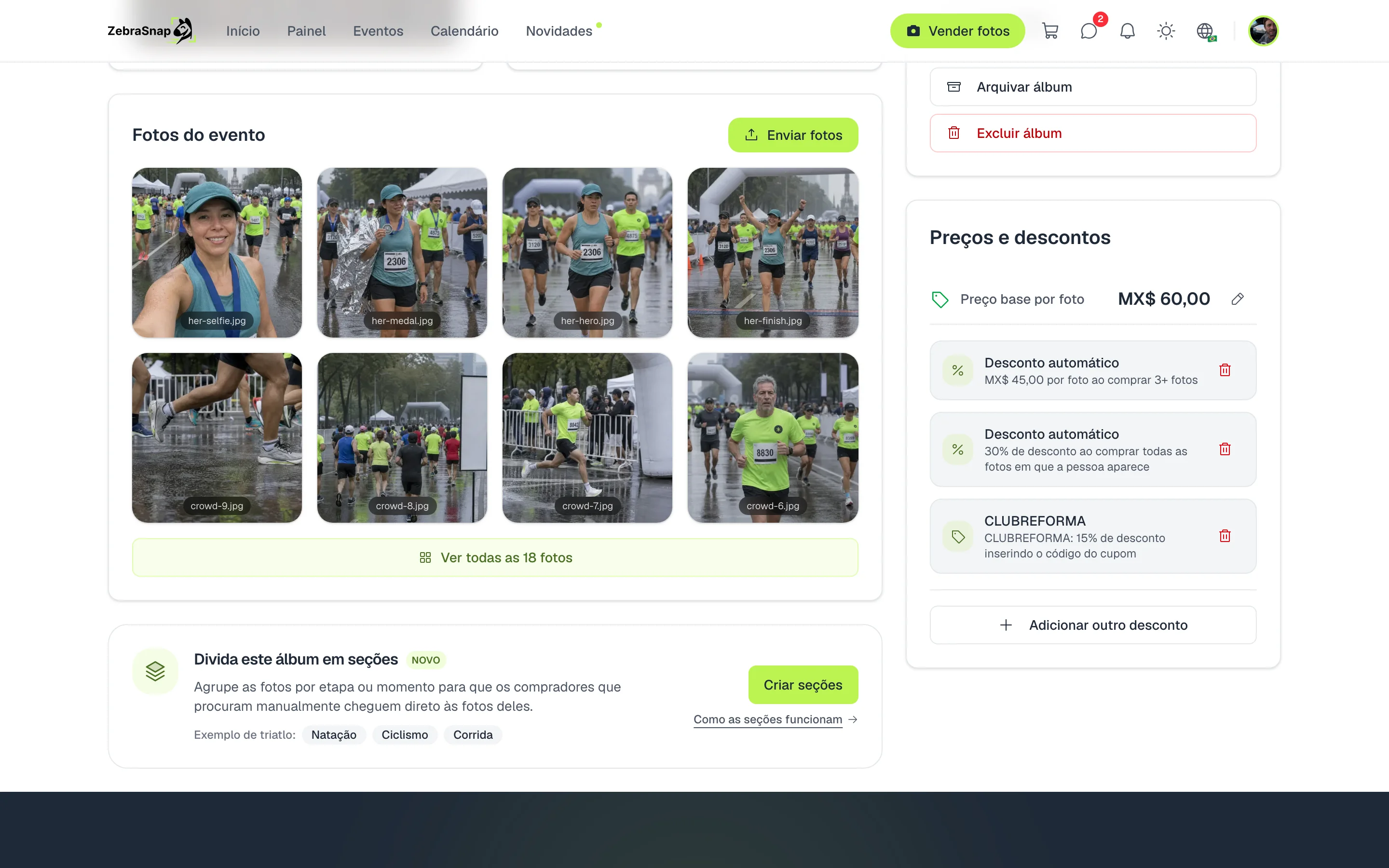Open her-hero.jpg photo thumbnail
Image resolution: width=1389 pixels, height=868 pixels.
[x=587, y=253]
